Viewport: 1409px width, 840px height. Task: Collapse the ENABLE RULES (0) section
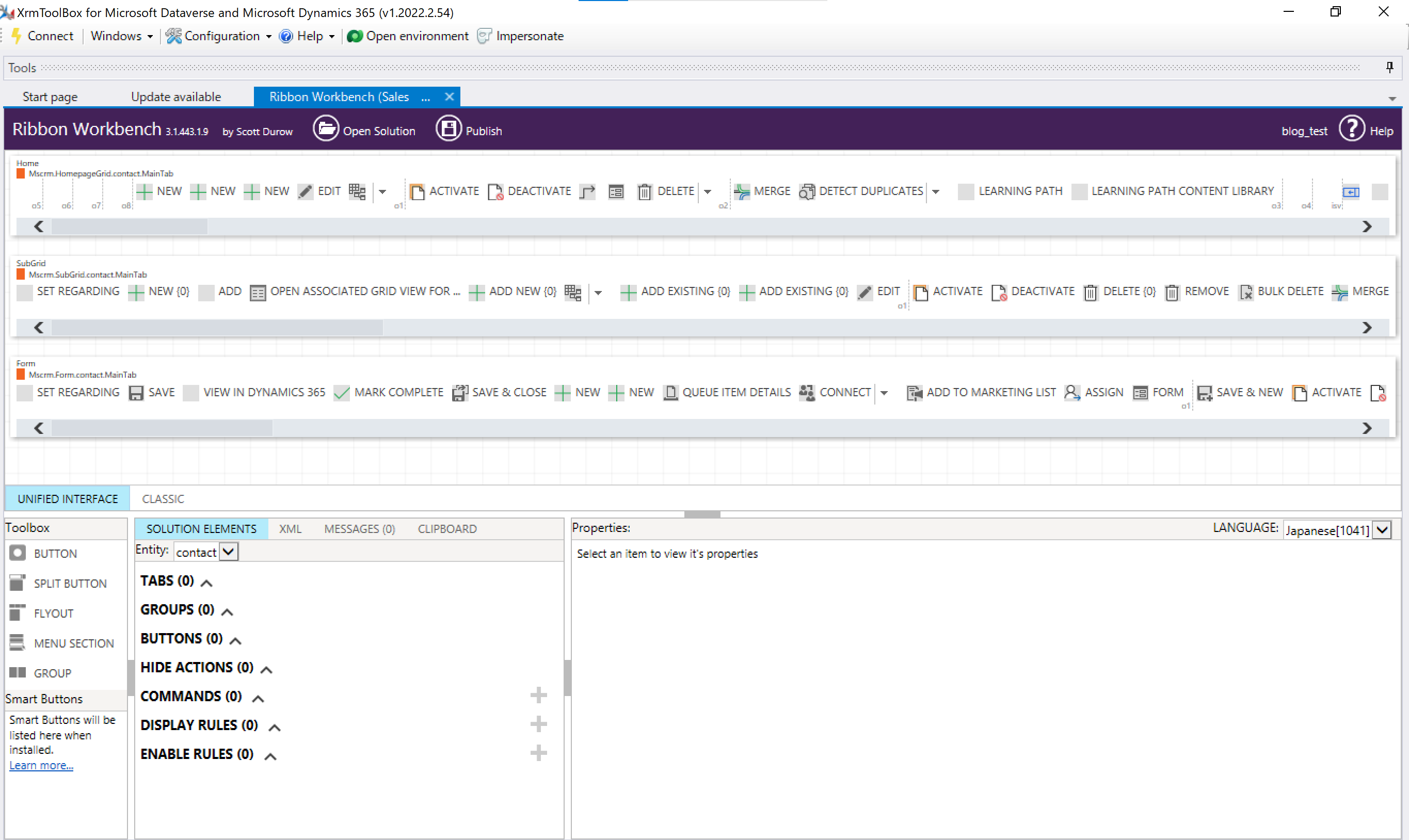[x=270, y=756]
